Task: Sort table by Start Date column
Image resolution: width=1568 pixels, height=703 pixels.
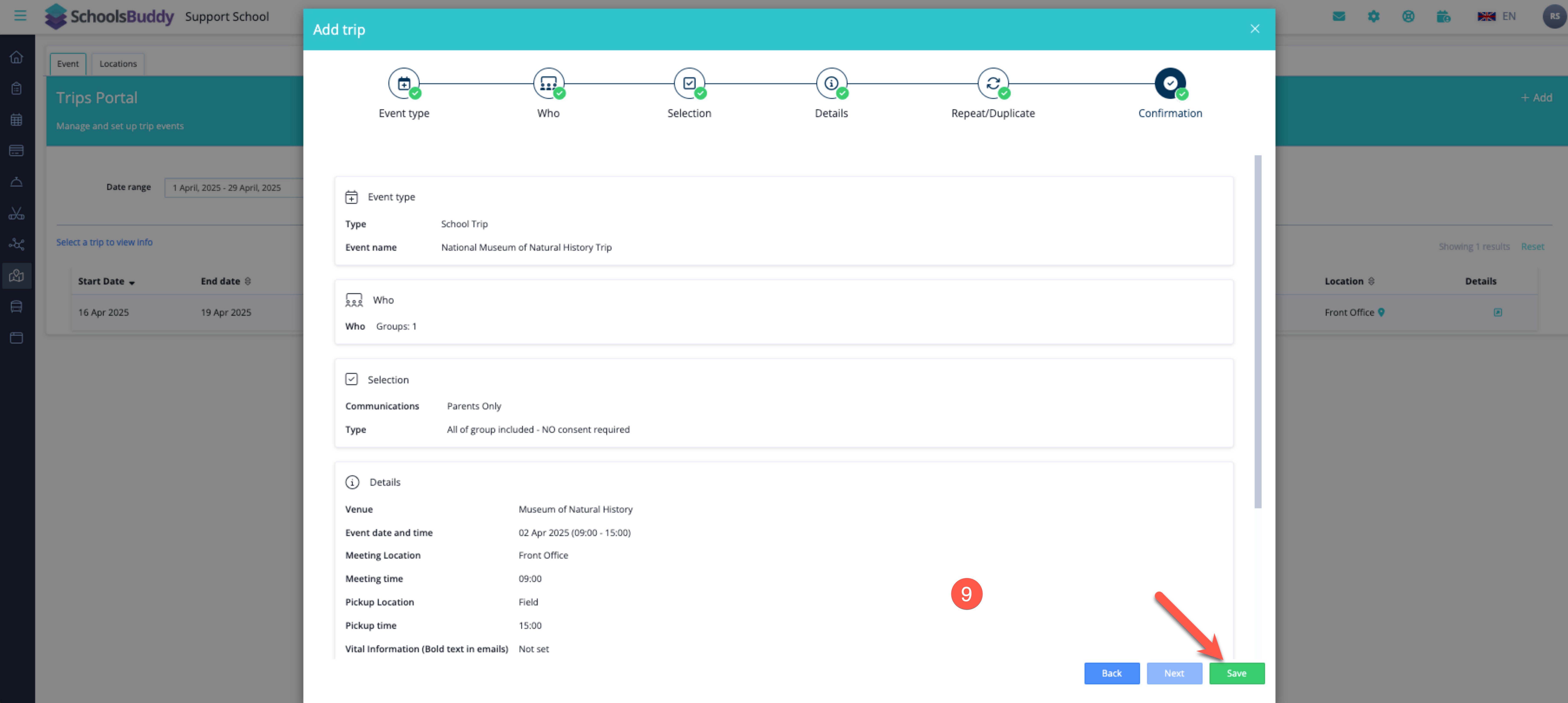Action: [x=107, y=281]
